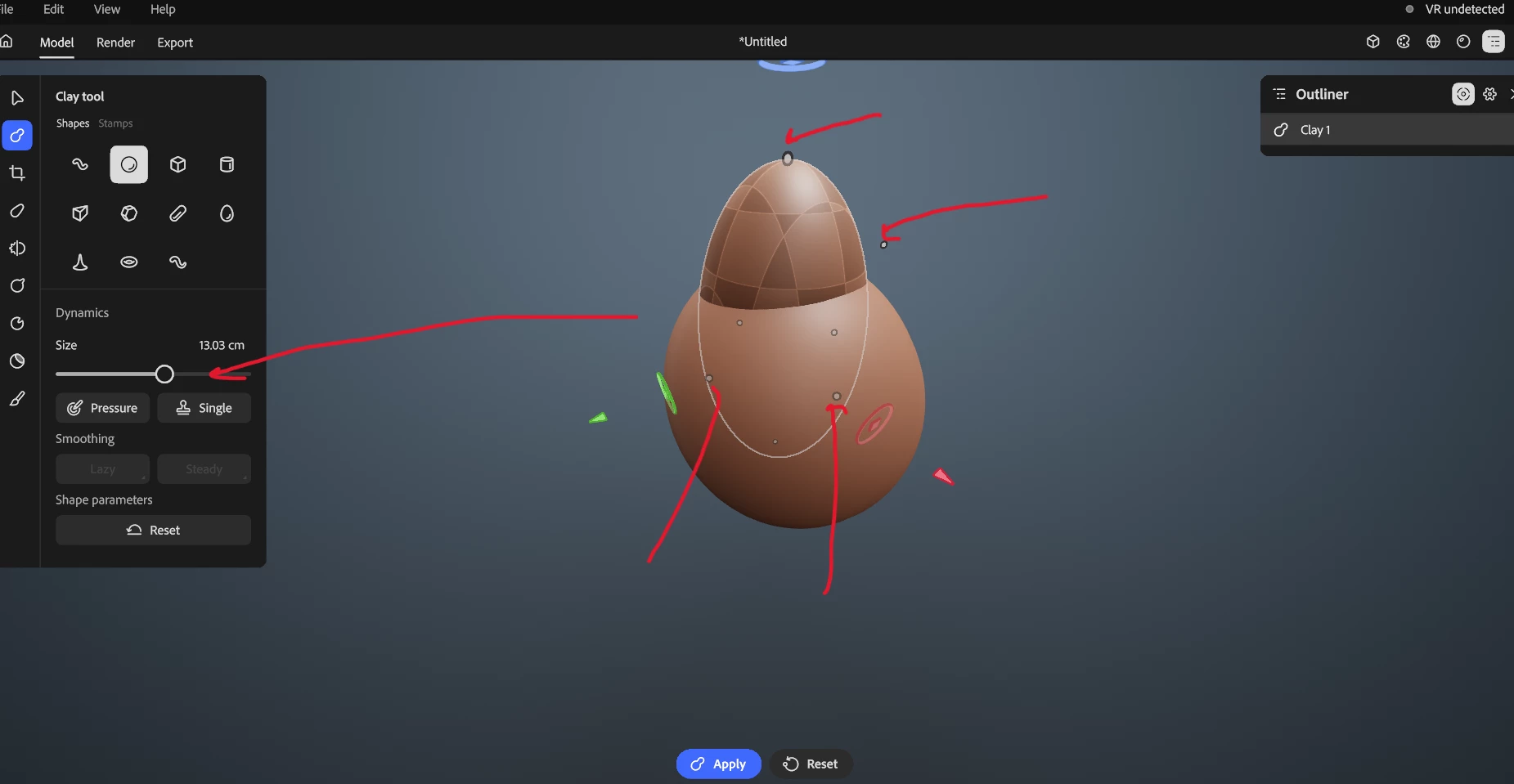Reset shape parameters in Clay tool panel
This screenshot has height=784, width=1514.
[x=153, y=530]
